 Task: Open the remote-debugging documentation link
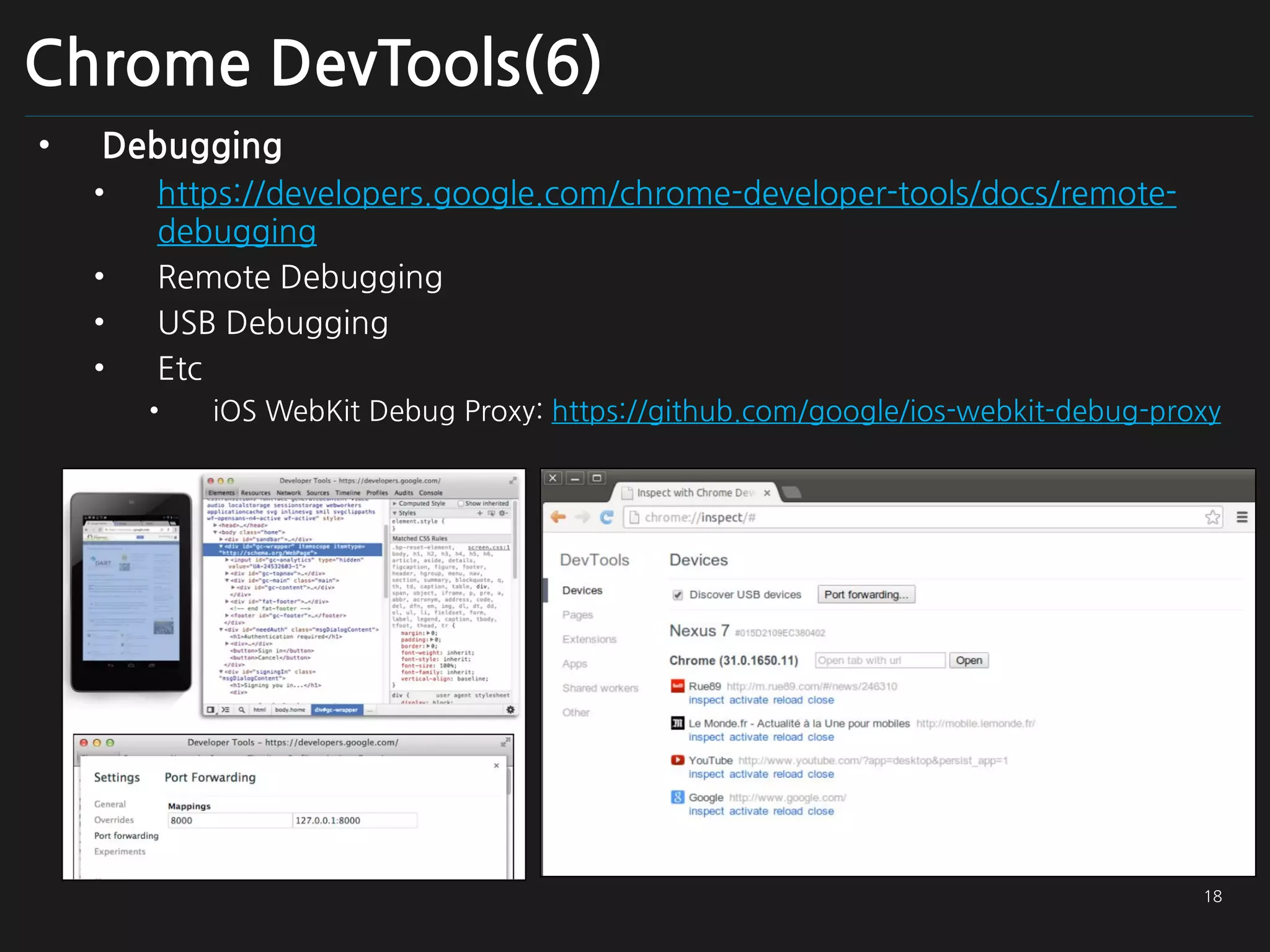point(667,212)
